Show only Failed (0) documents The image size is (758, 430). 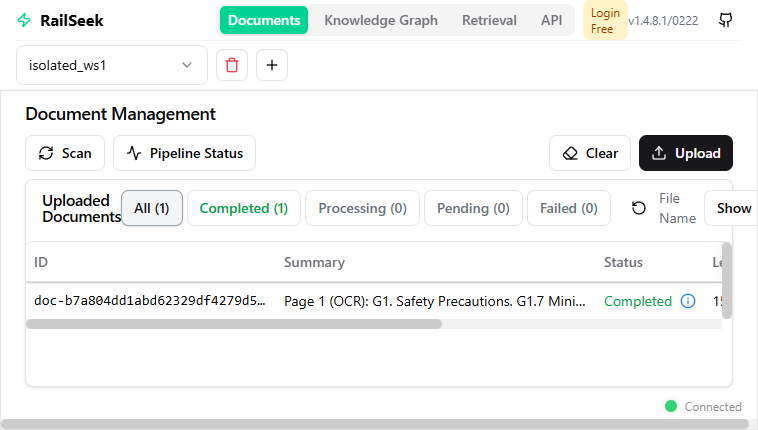568,208
